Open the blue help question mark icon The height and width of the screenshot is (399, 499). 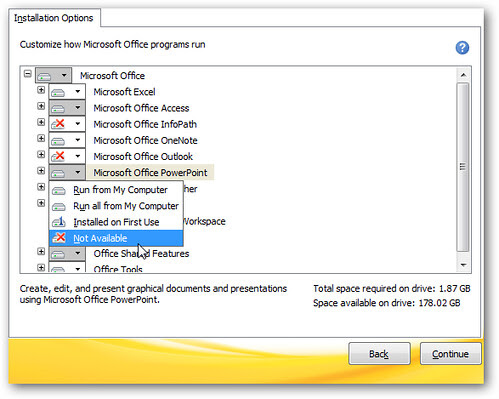coord(462,48)
